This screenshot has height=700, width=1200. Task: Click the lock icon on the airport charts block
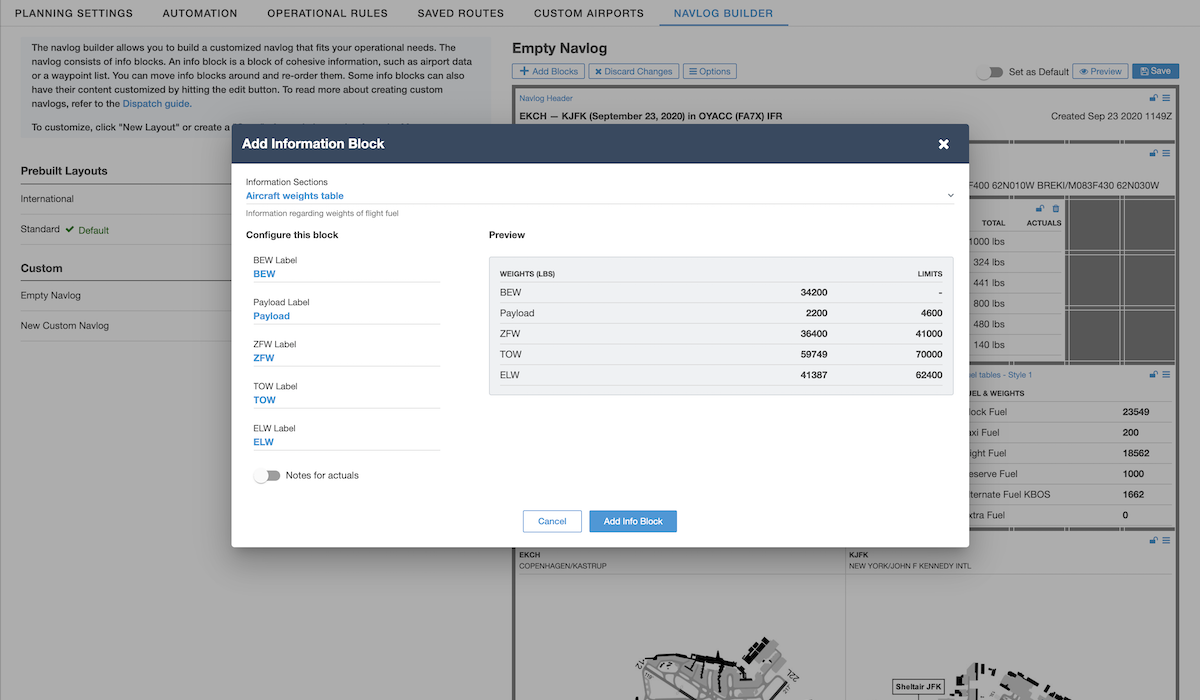[x=1154, y=541]
